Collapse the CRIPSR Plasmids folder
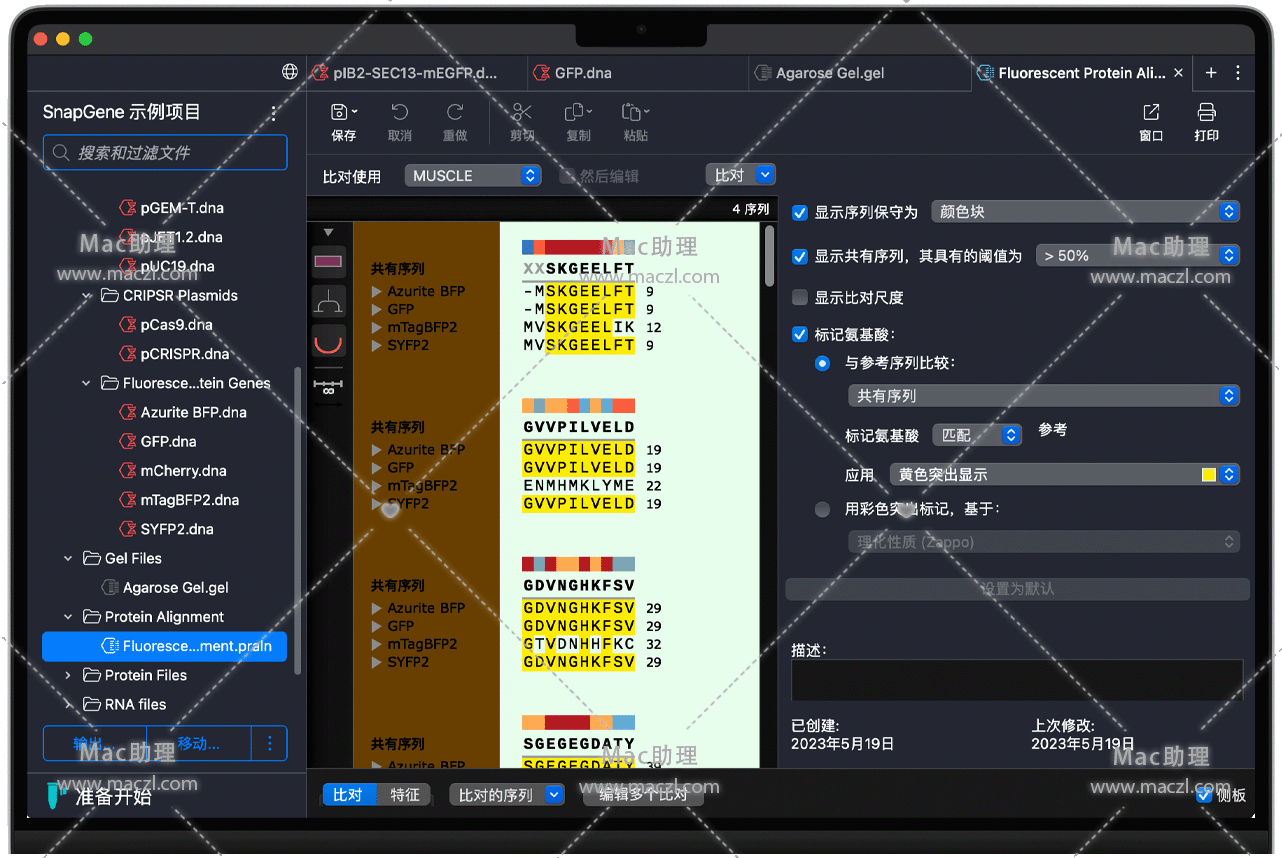 click(x=87, y=296)
